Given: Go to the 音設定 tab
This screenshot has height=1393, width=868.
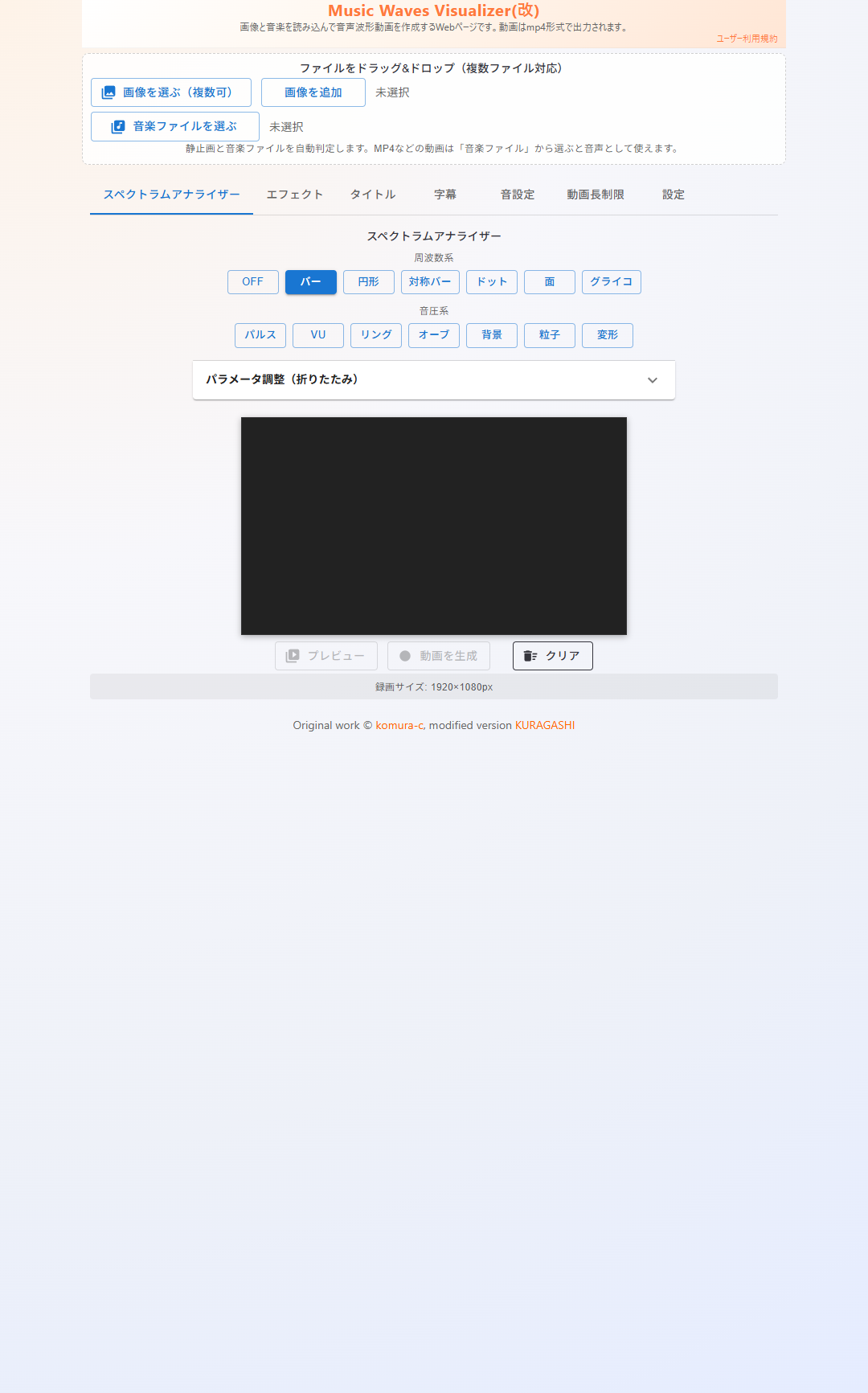Looking at the screenshot, I should (x=517, y=195).
